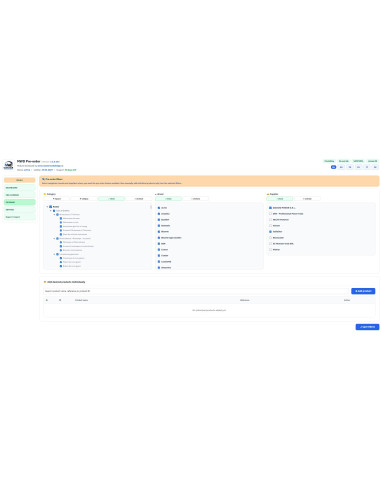
Task: Toggle the first supplier checkbox in Supplier list
Action: 270,208
